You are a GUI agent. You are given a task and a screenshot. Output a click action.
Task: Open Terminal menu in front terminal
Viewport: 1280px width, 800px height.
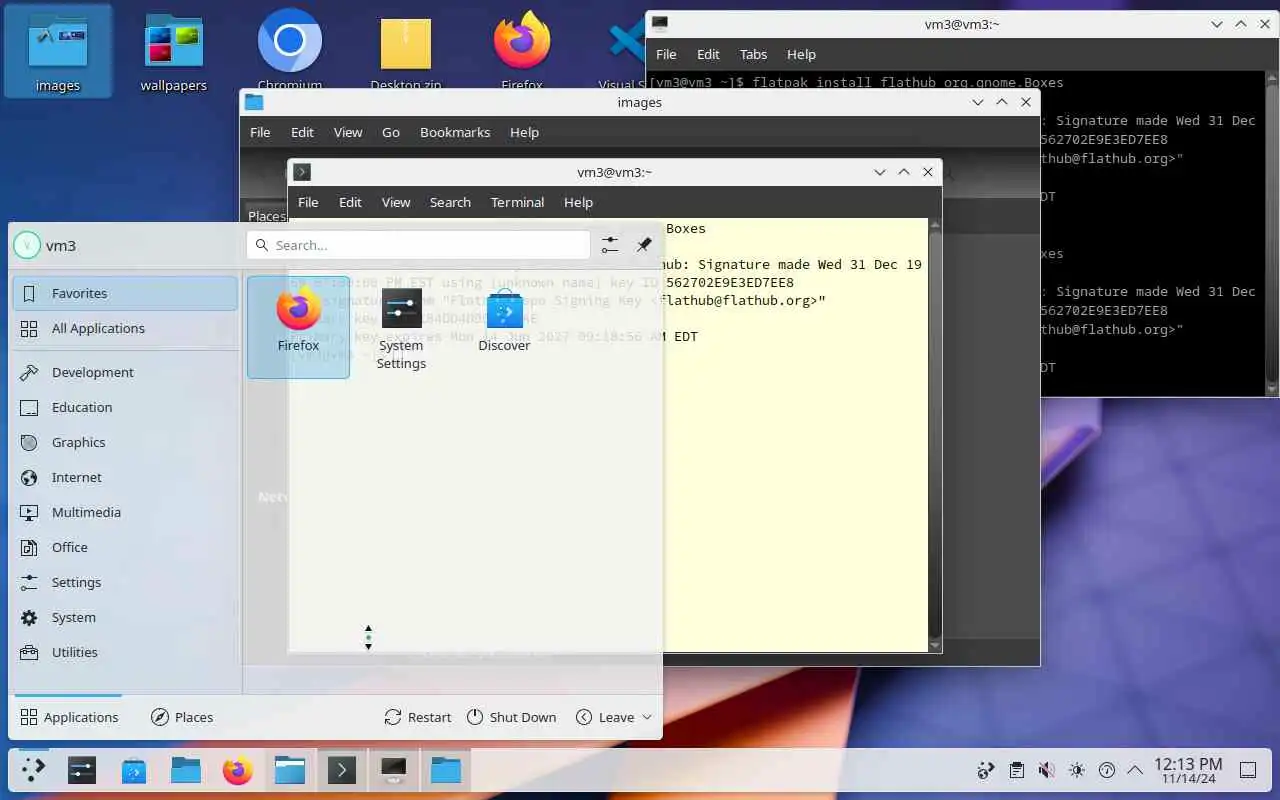[x=517, y=202]
